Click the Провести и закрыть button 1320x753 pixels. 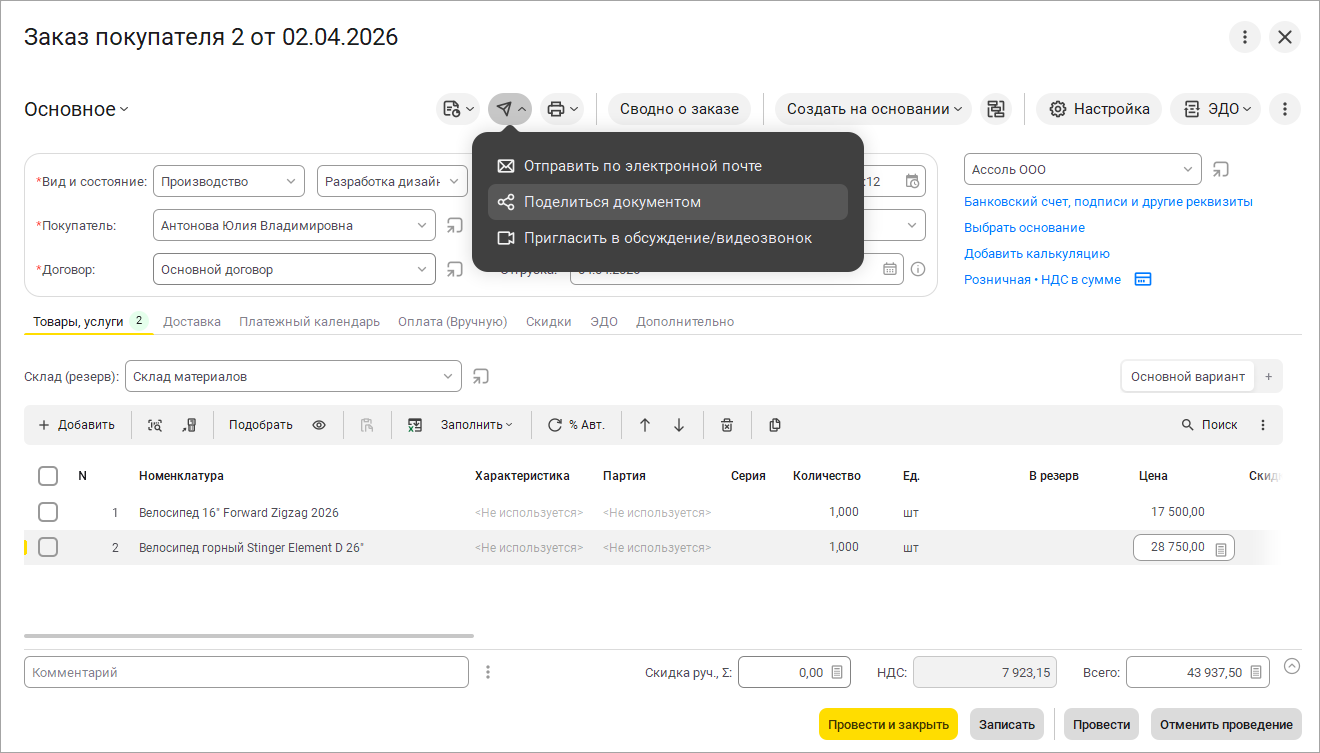tap(888, 724)
